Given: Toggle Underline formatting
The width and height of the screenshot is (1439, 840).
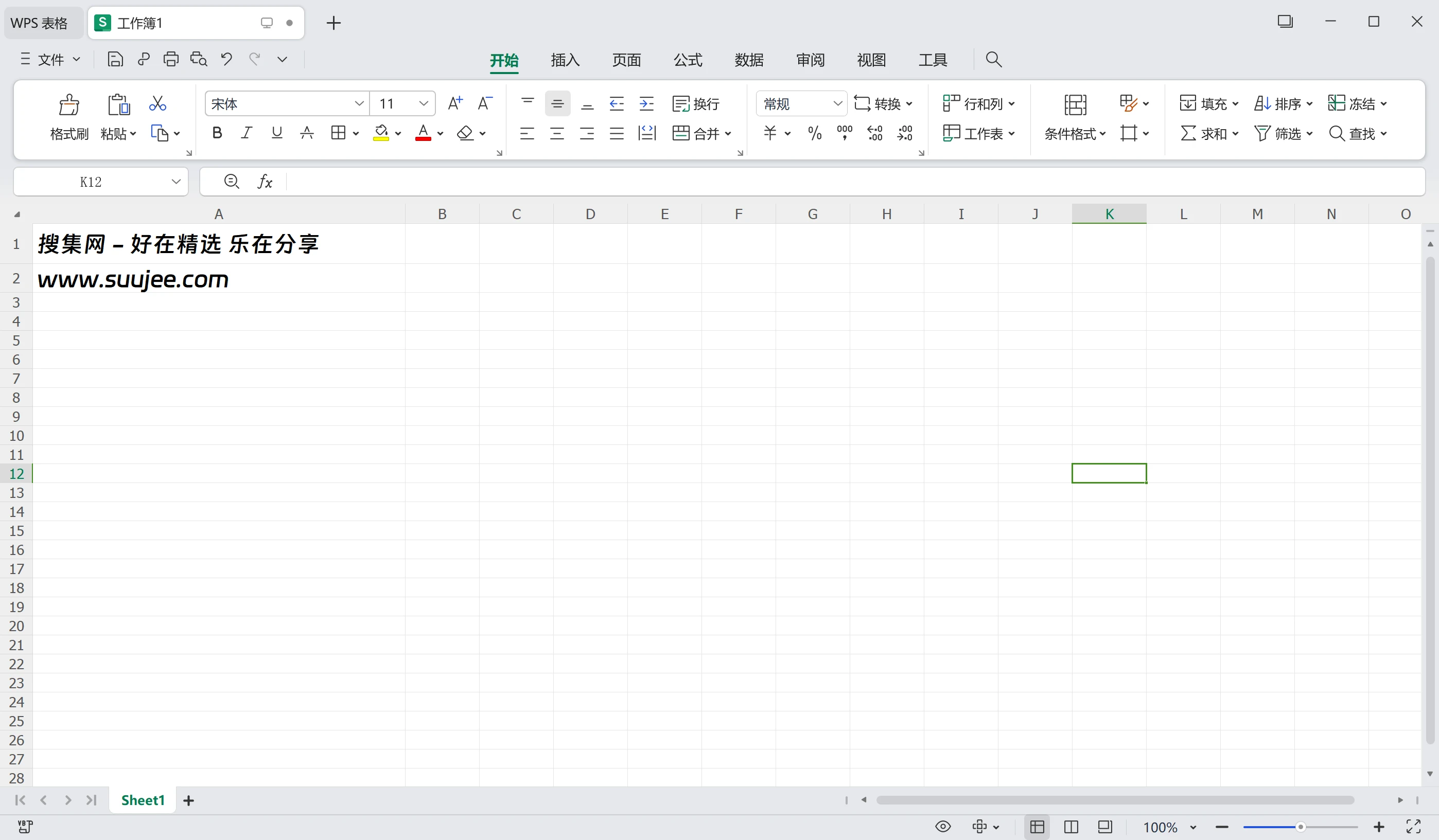Looking at the screenshot, I should (277, 134).
